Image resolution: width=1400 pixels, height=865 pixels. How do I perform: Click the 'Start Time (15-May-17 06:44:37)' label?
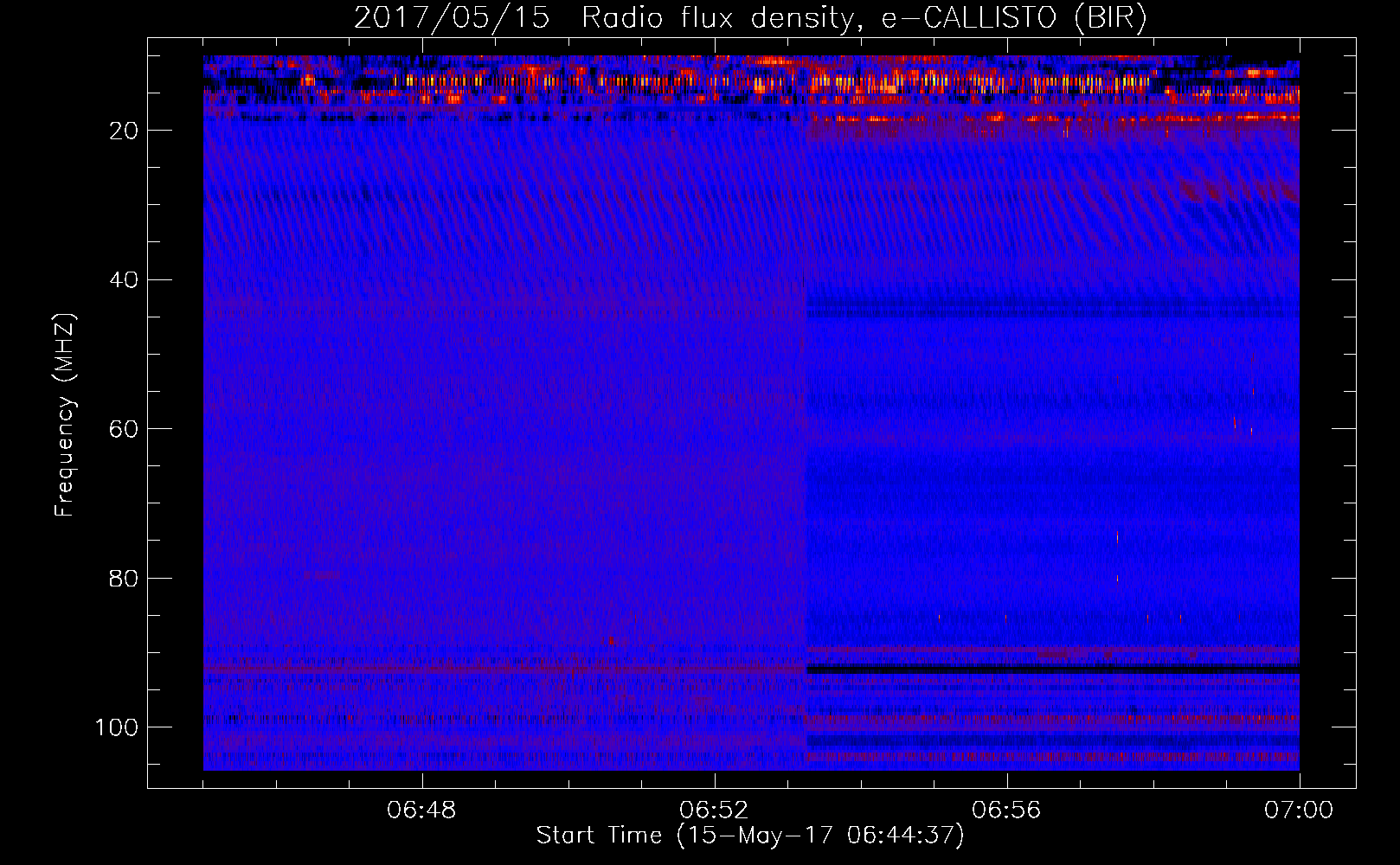click(x=750, y=836)
